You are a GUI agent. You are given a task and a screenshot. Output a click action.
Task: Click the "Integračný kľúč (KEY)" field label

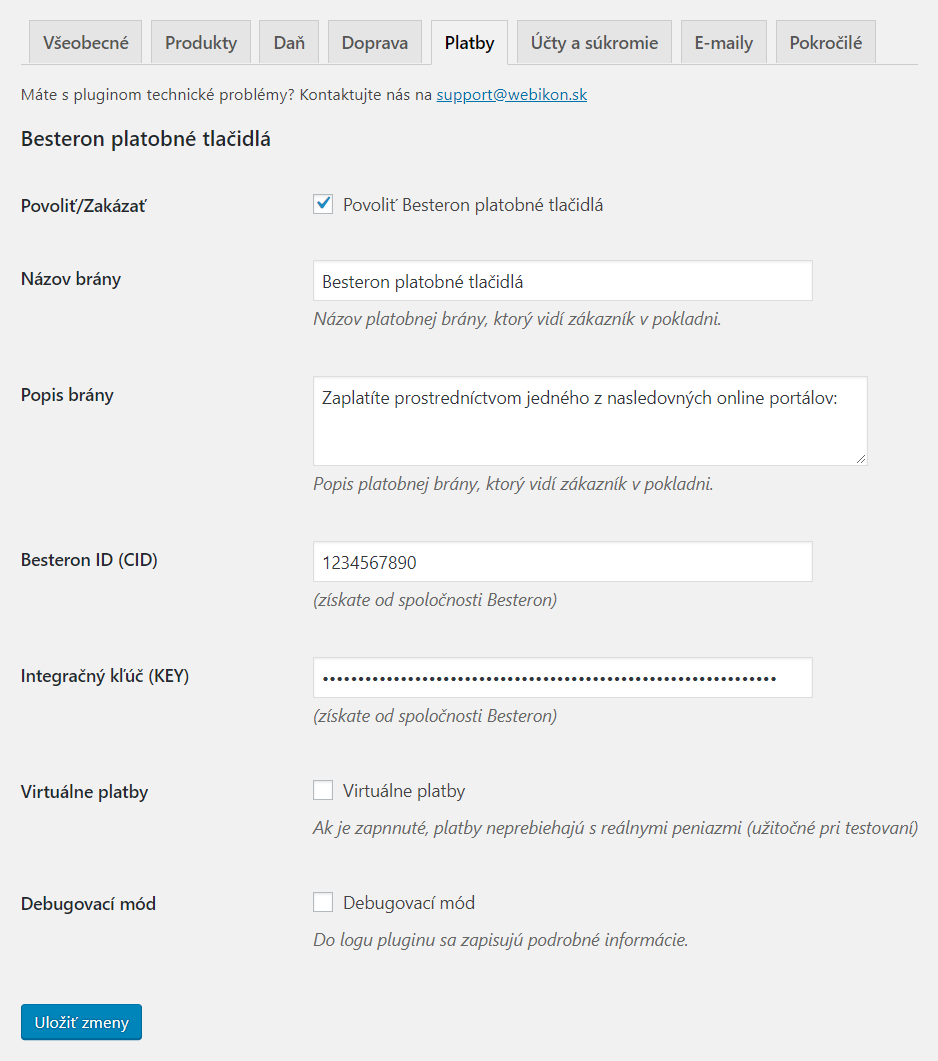click(x=105, y=676)
